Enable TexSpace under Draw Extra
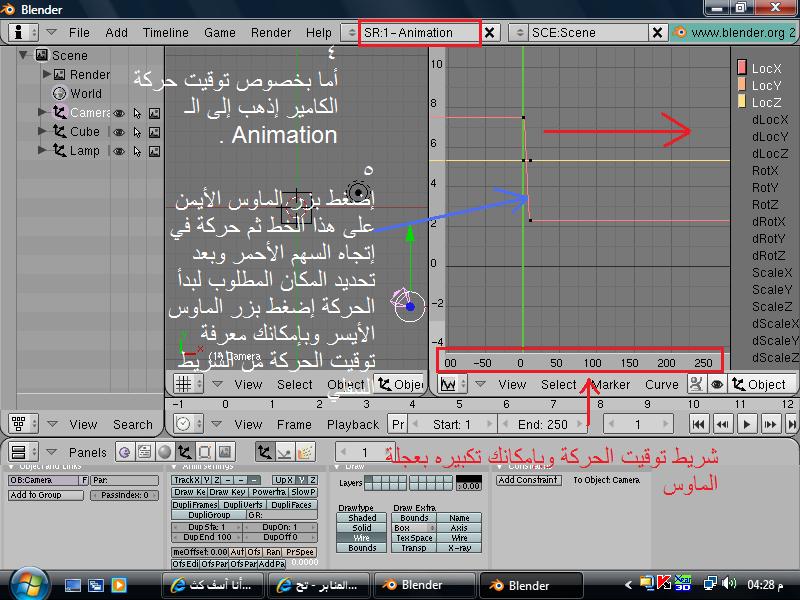The width and height of the screenshot is (800, 600). coord(414,538)
